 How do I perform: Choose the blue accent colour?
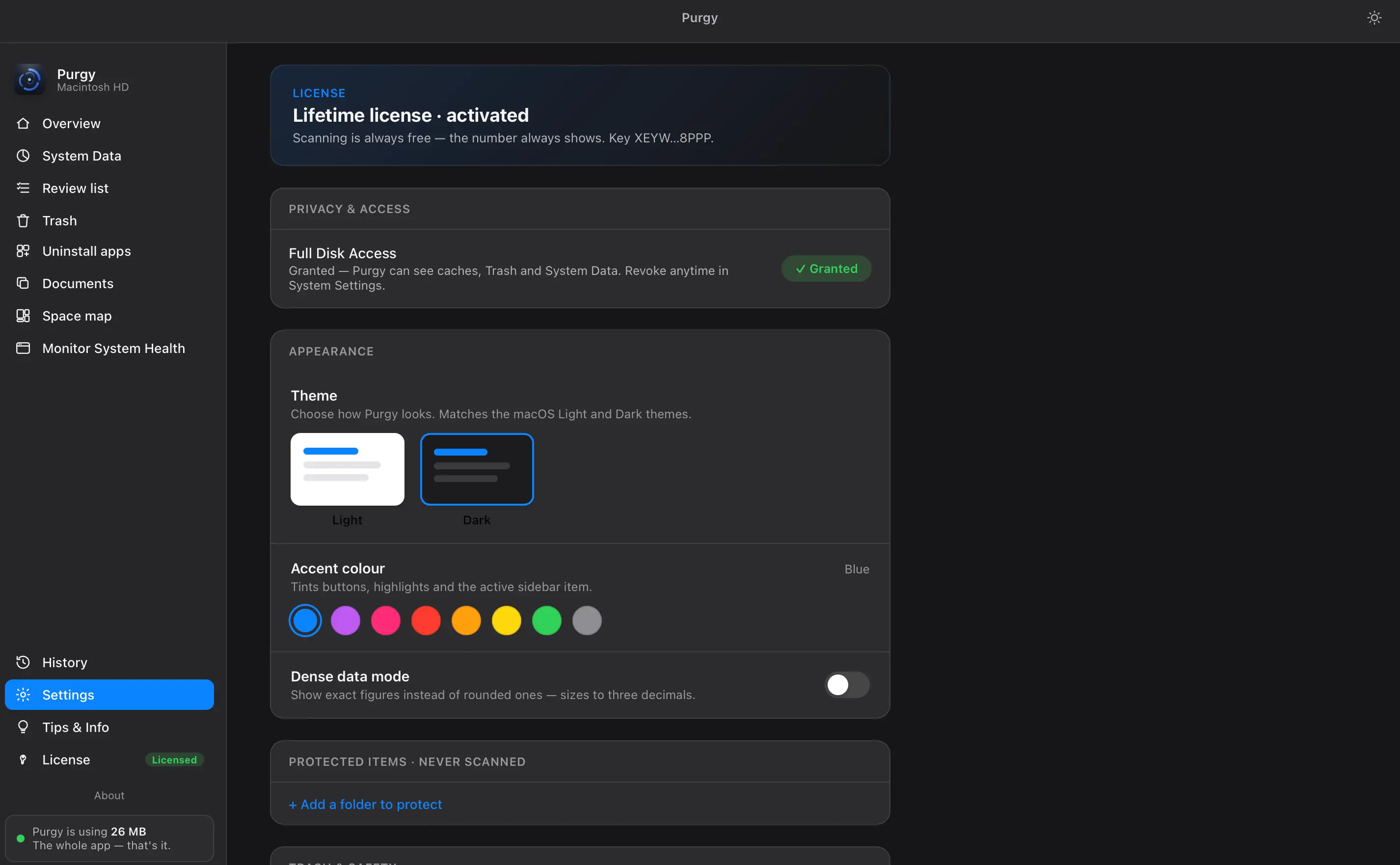(x=305, y=621)
